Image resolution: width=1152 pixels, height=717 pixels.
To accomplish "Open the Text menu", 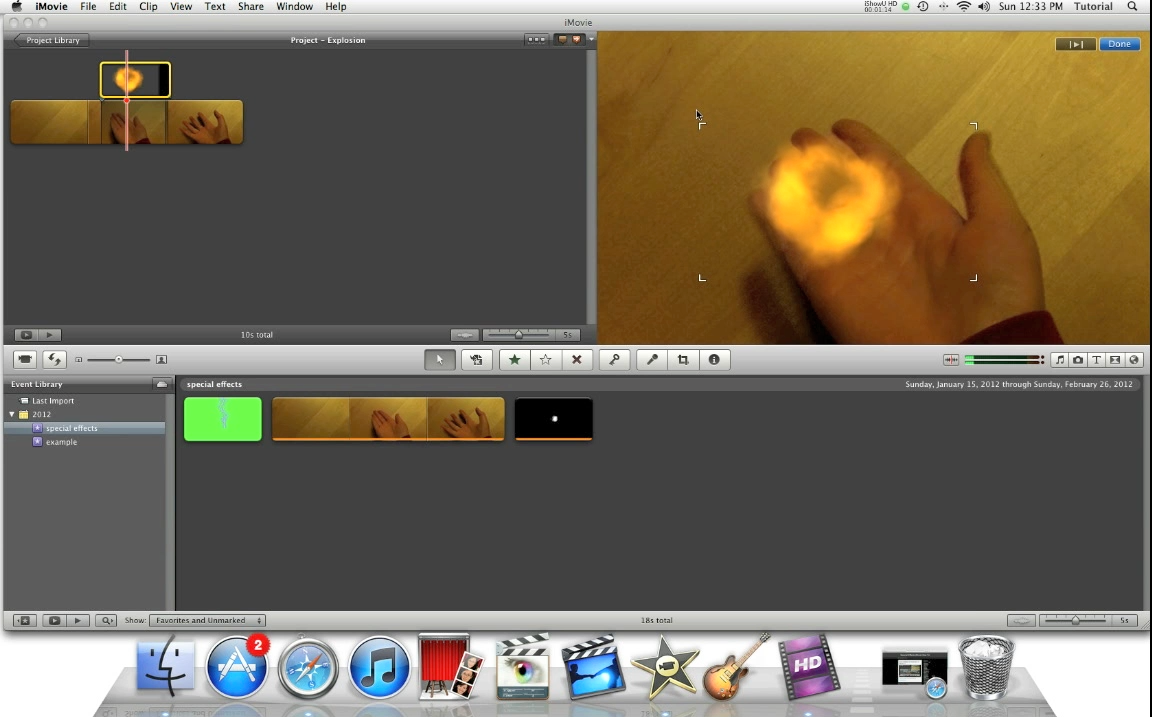I will pyautogui.click(x=215, y=7).
